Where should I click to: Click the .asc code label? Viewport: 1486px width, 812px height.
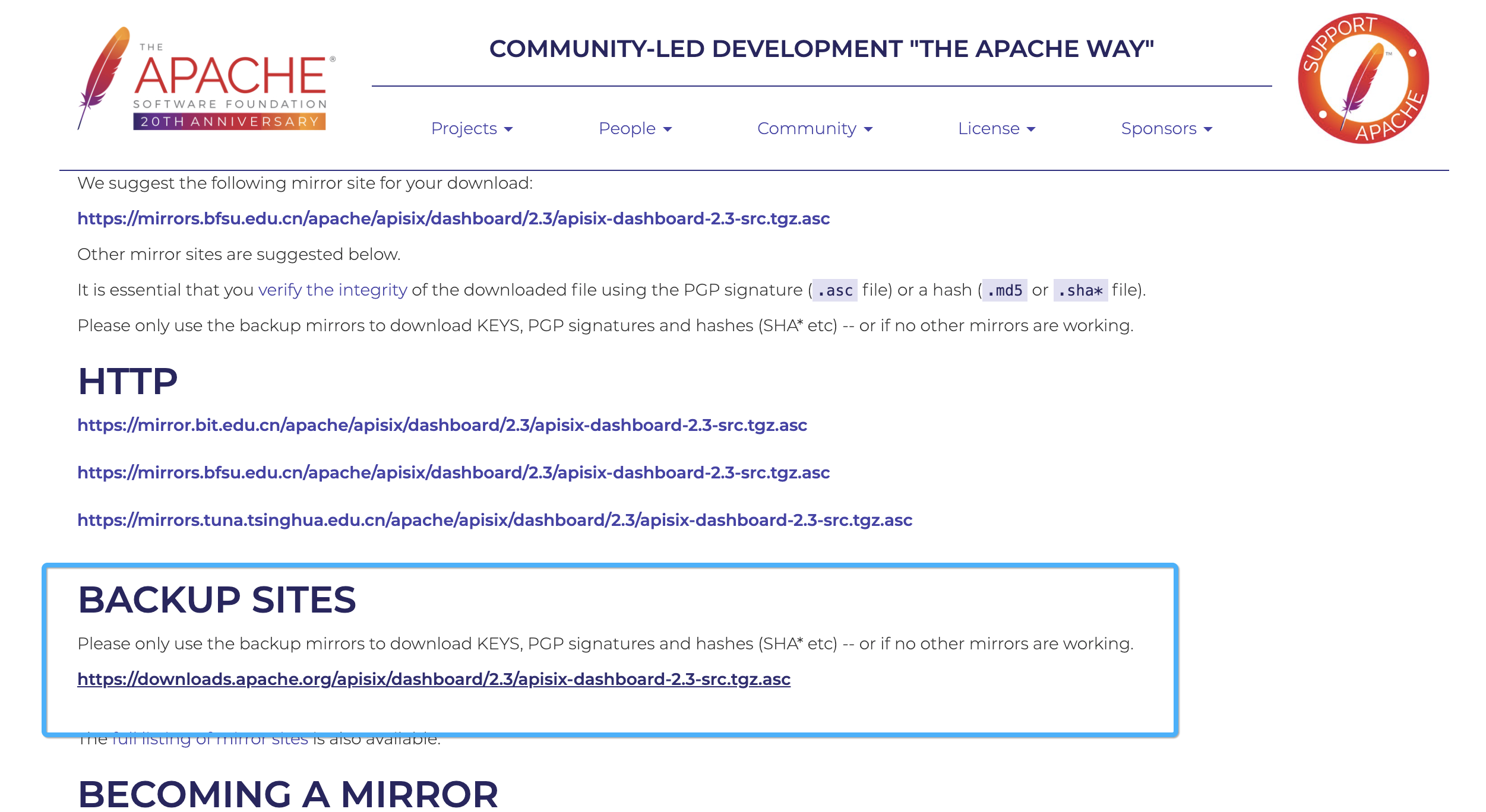point(834,290)
